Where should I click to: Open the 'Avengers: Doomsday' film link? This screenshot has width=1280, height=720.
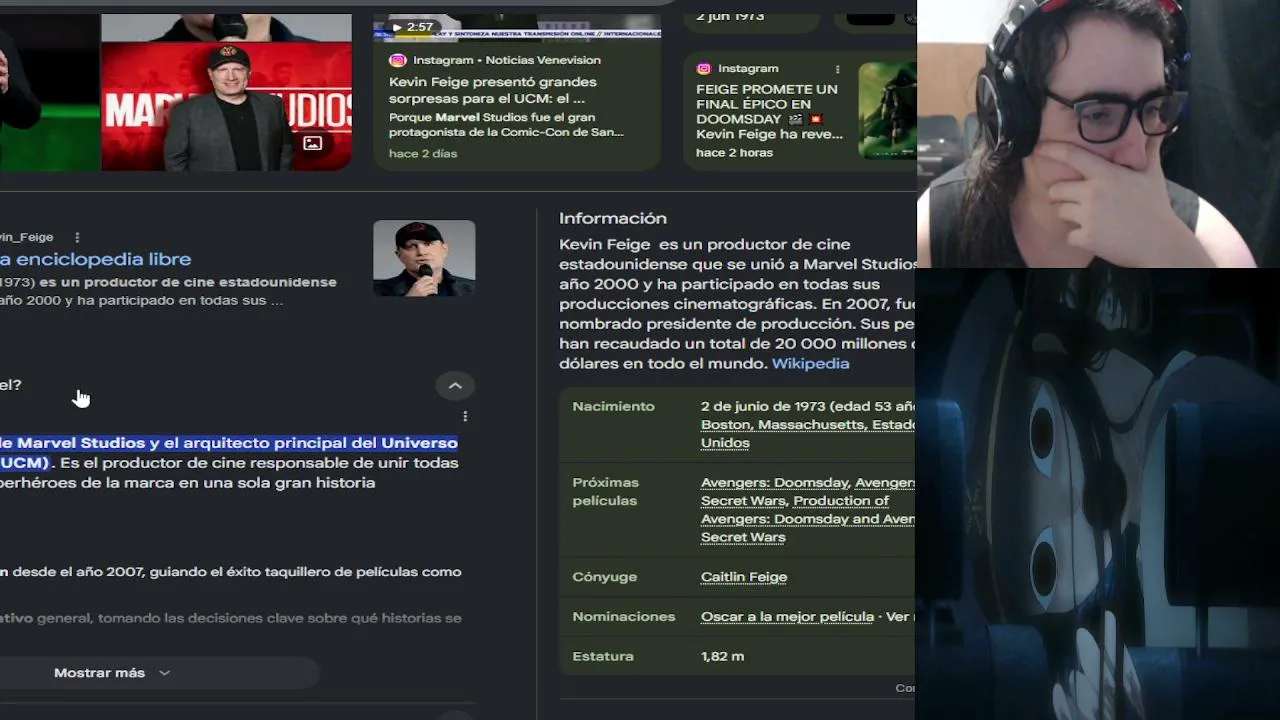tap(775, 483)
